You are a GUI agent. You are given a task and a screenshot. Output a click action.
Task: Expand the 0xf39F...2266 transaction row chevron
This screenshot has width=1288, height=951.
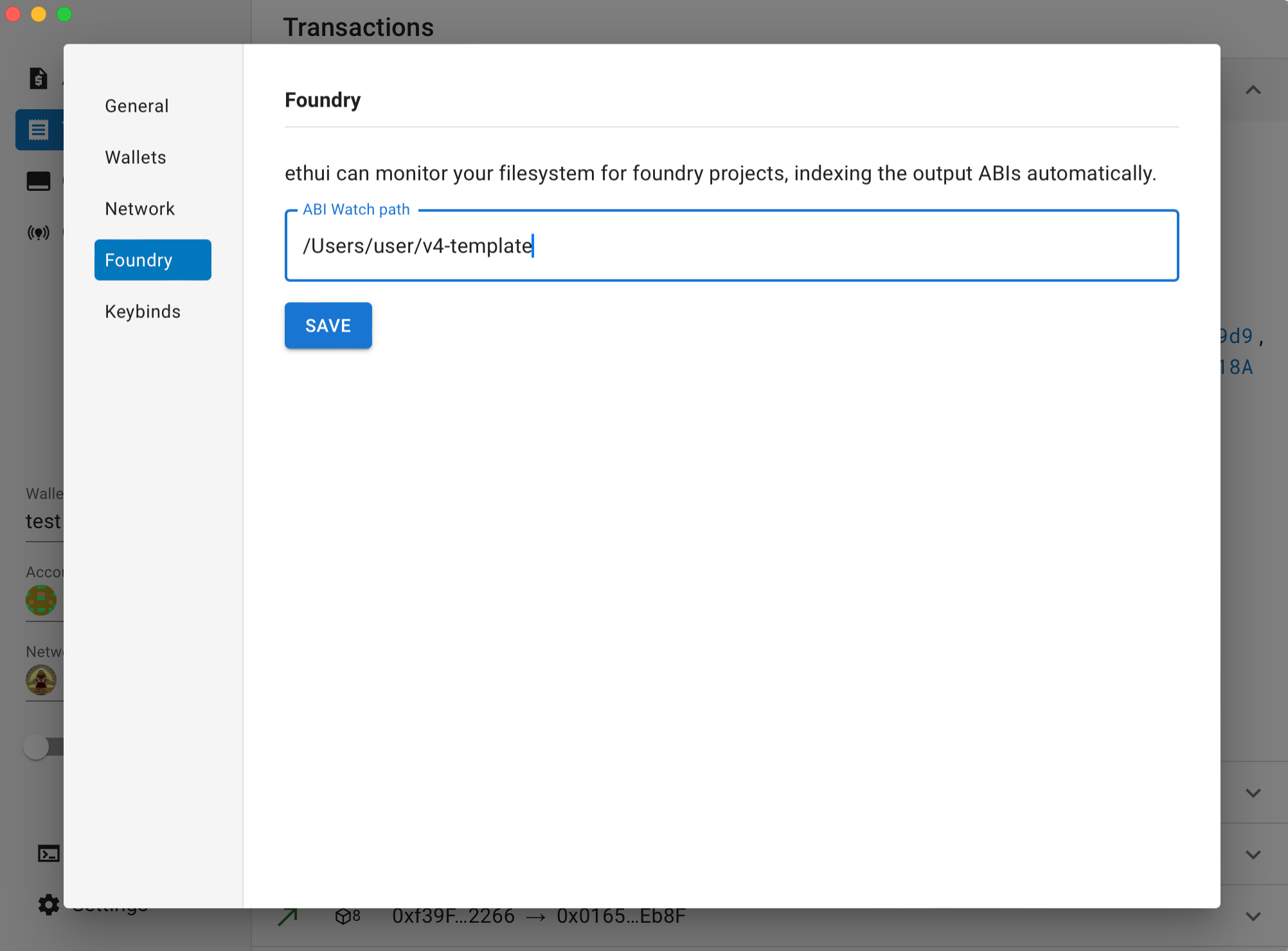1253,916
